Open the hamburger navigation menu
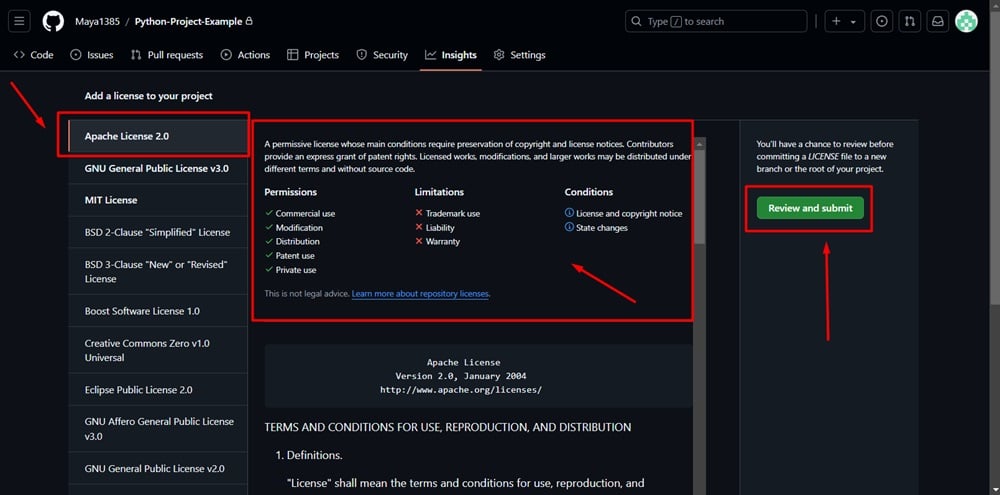 tap(18, 21)
